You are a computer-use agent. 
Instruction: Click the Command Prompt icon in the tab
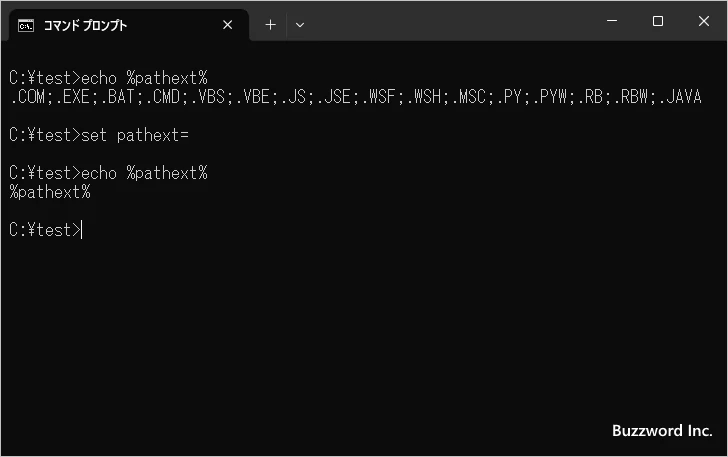pos(26,26)
